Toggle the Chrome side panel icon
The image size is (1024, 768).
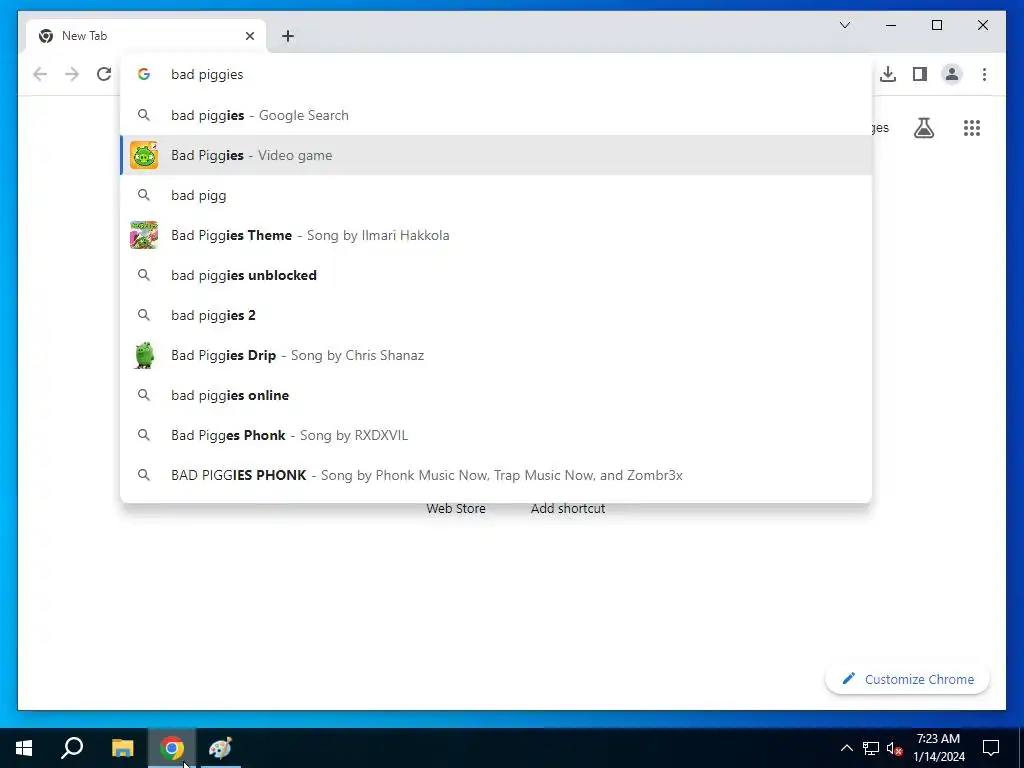click(920, 74)
